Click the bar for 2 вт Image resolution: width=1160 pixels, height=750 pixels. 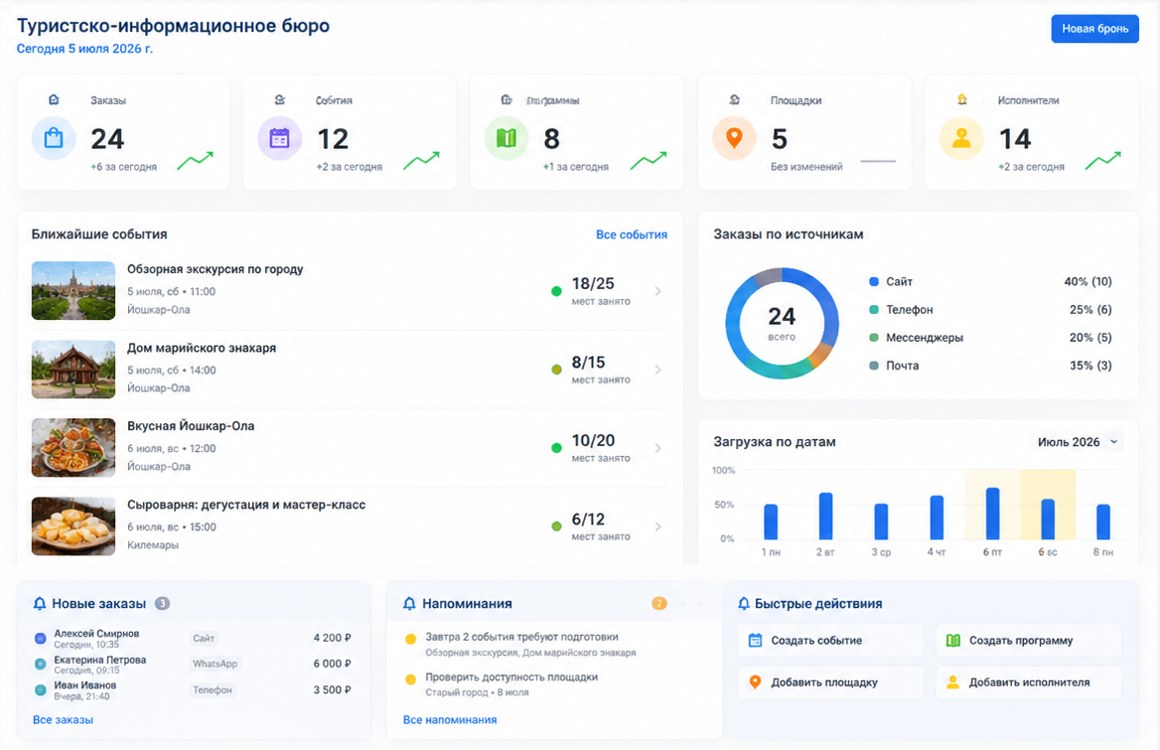[x=826, y=516]
